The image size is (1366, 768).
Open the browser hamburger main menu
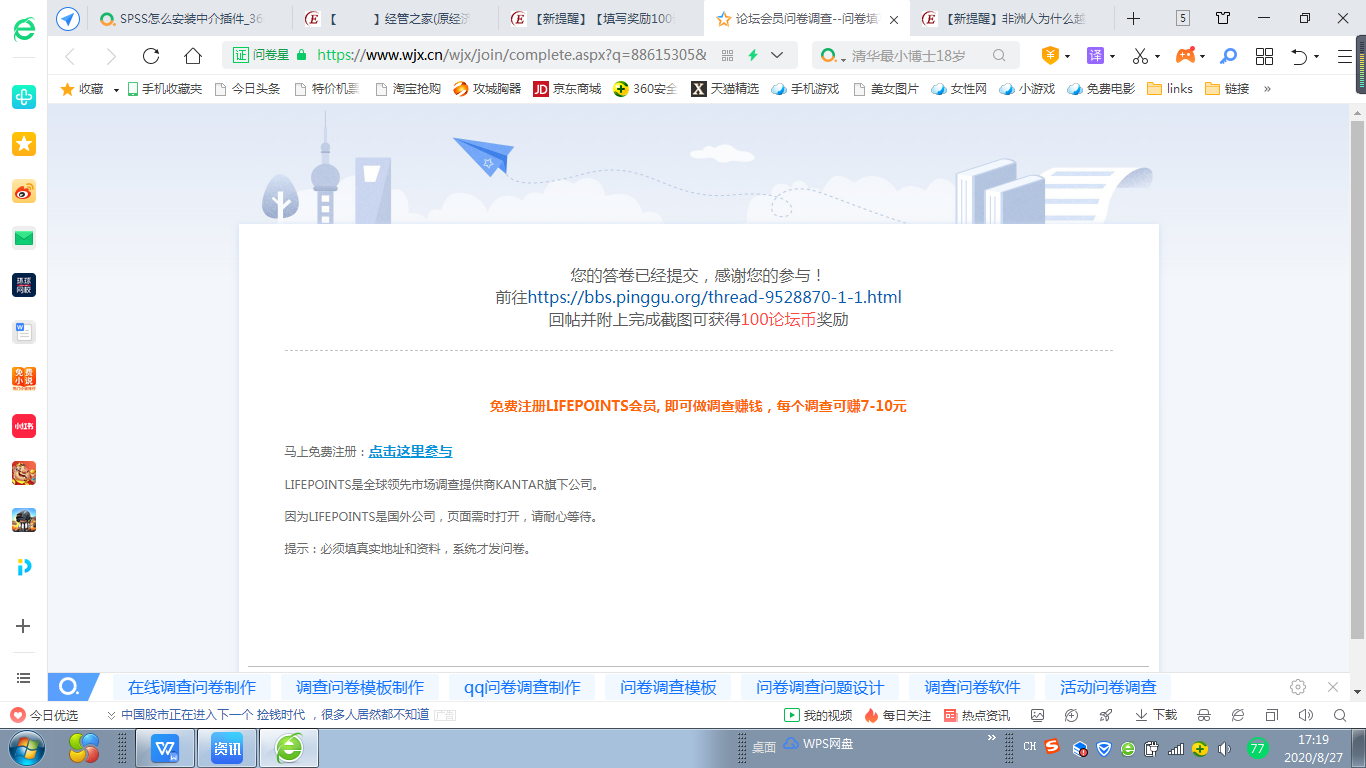[1345, 56]
